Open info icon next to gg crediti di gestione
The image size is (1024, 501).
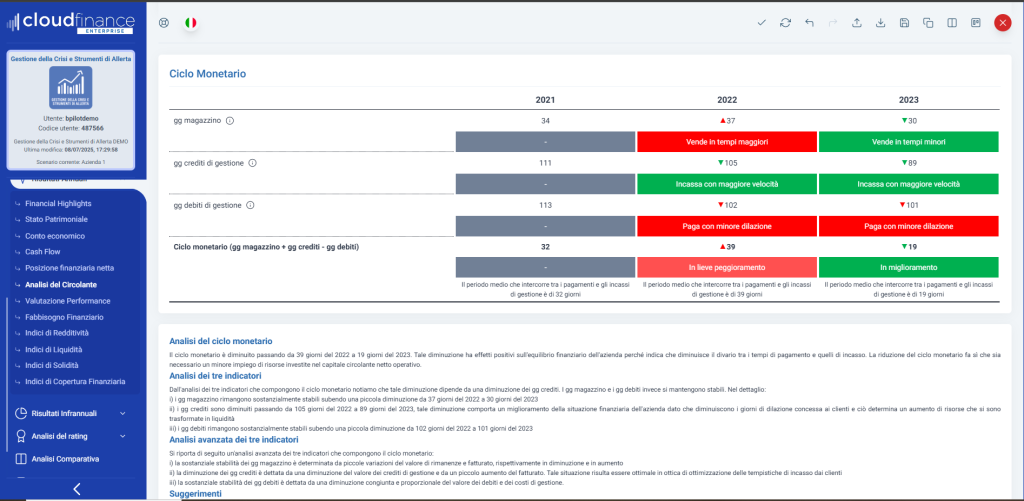pyautogui.click(x=252, y=163)
